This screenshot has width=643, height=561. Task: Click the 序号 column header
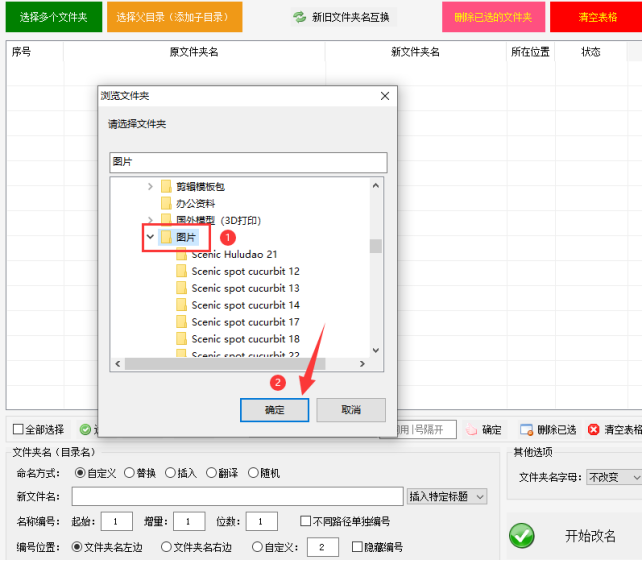(21, 52)
